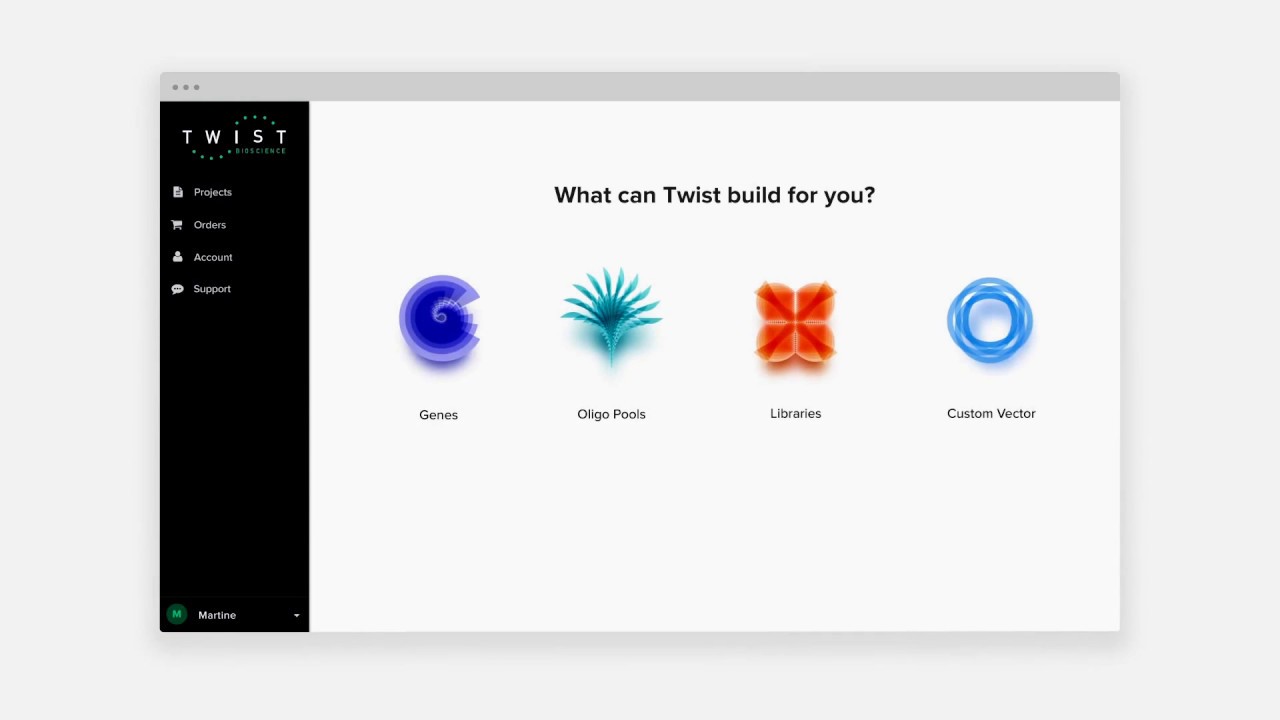This screenshot has width=1280, height=720.
Task: Click the Account person icon
Action: (178, 257)
